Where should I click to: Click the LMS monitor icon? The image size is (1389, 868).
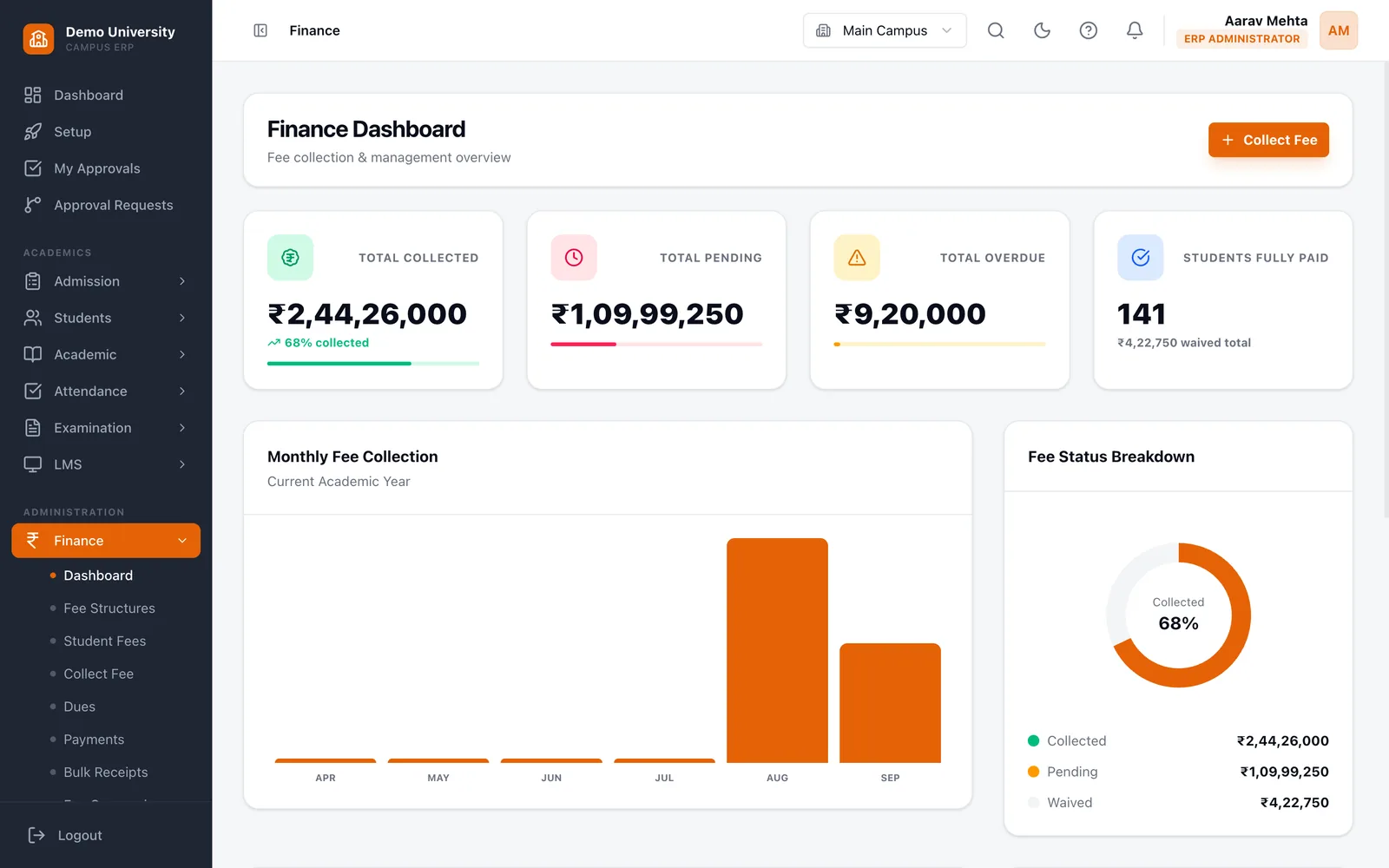[x=33, y=464]
